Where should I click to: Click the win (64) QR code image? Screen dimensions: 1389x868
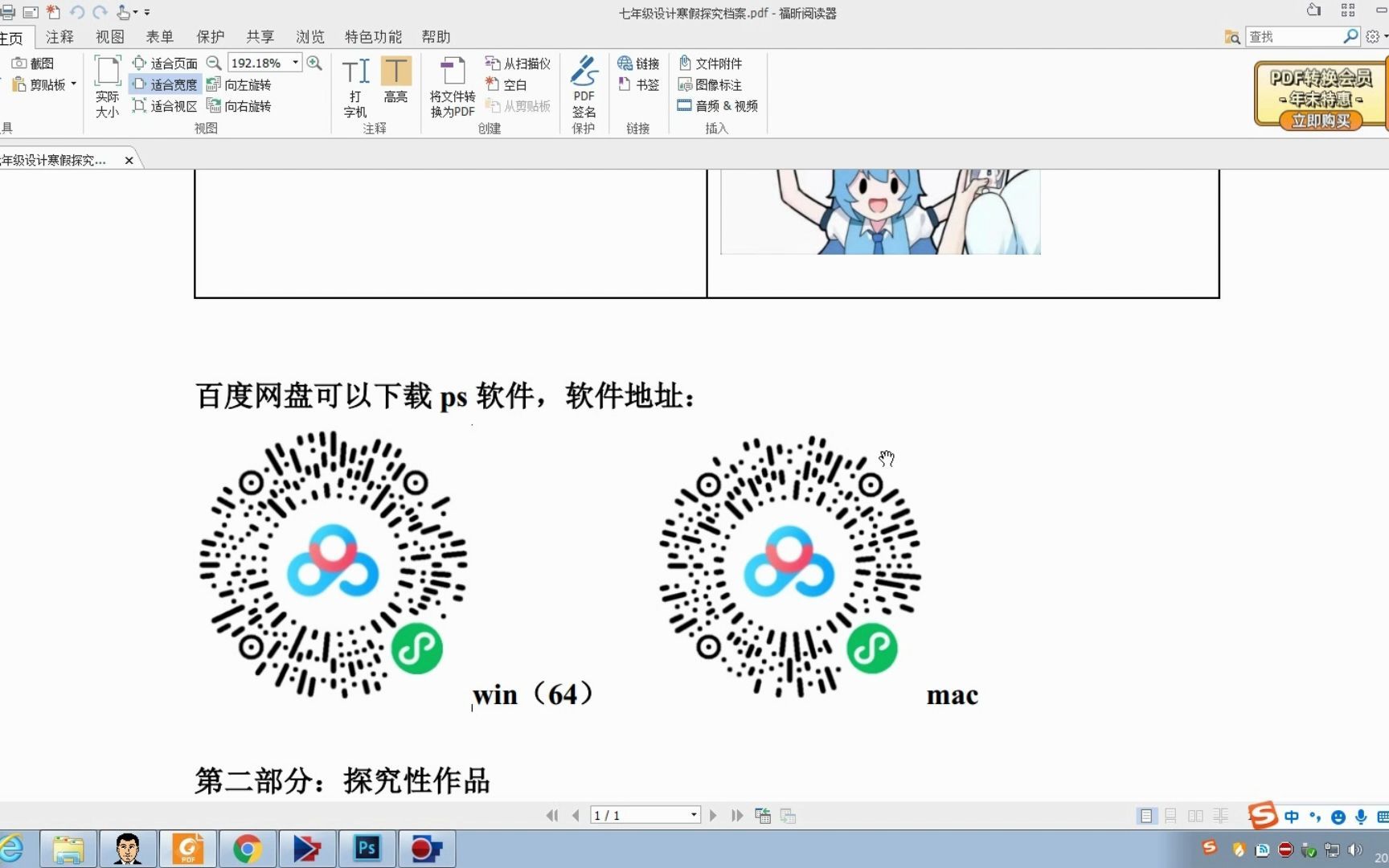click(x=333, y=564)
